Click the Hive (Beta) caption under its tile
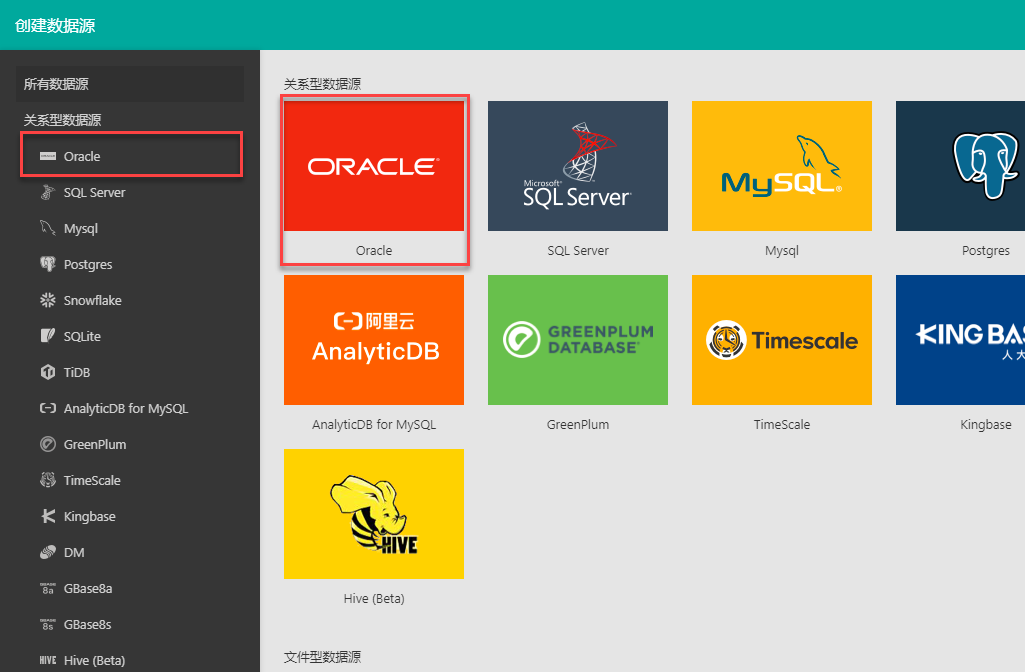Viewport: 1025px width, 672px height. coord(374,599)
